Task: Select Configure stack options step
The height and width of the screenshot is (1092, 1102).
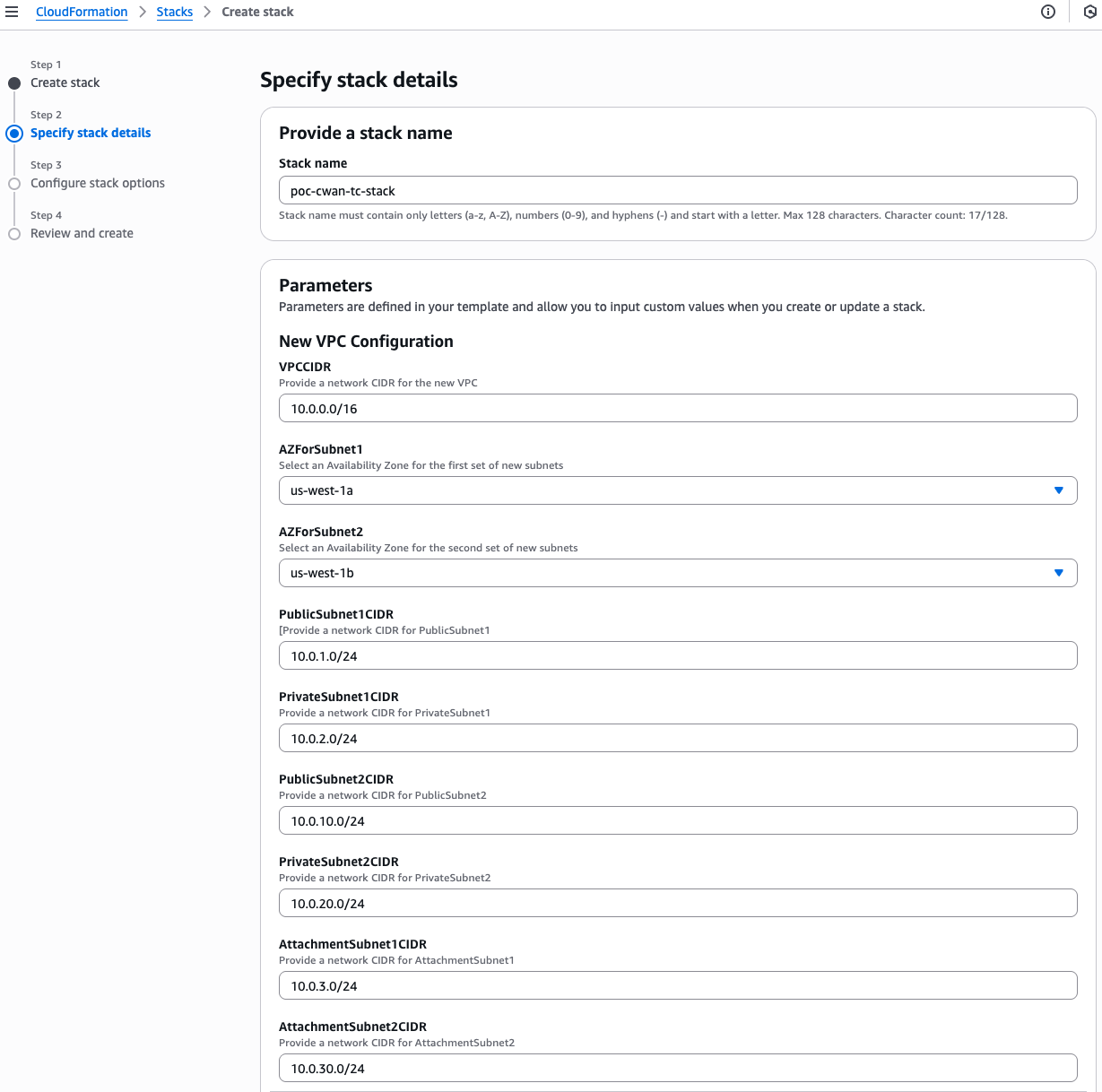Action: coord(98,183)
